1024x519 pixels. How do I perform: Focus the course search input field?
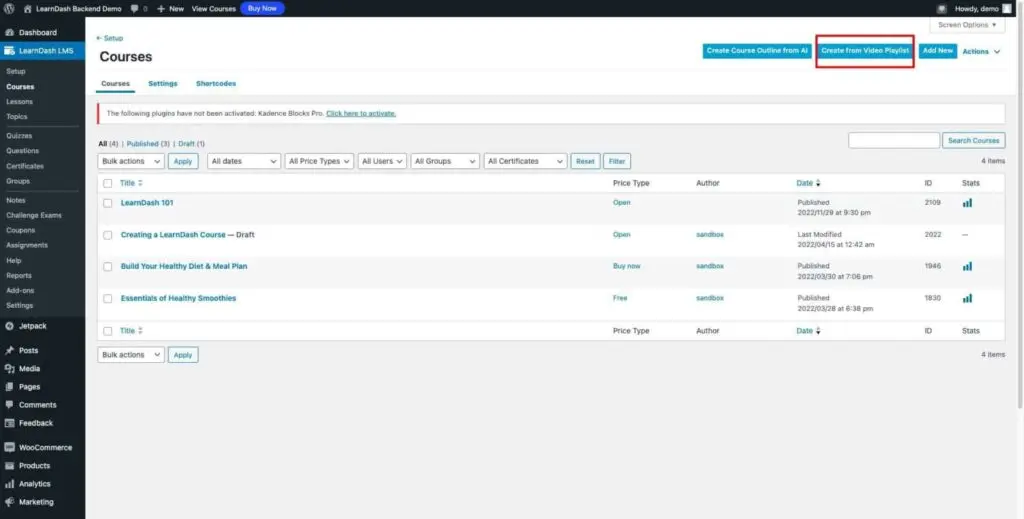[x=894, y=140]
